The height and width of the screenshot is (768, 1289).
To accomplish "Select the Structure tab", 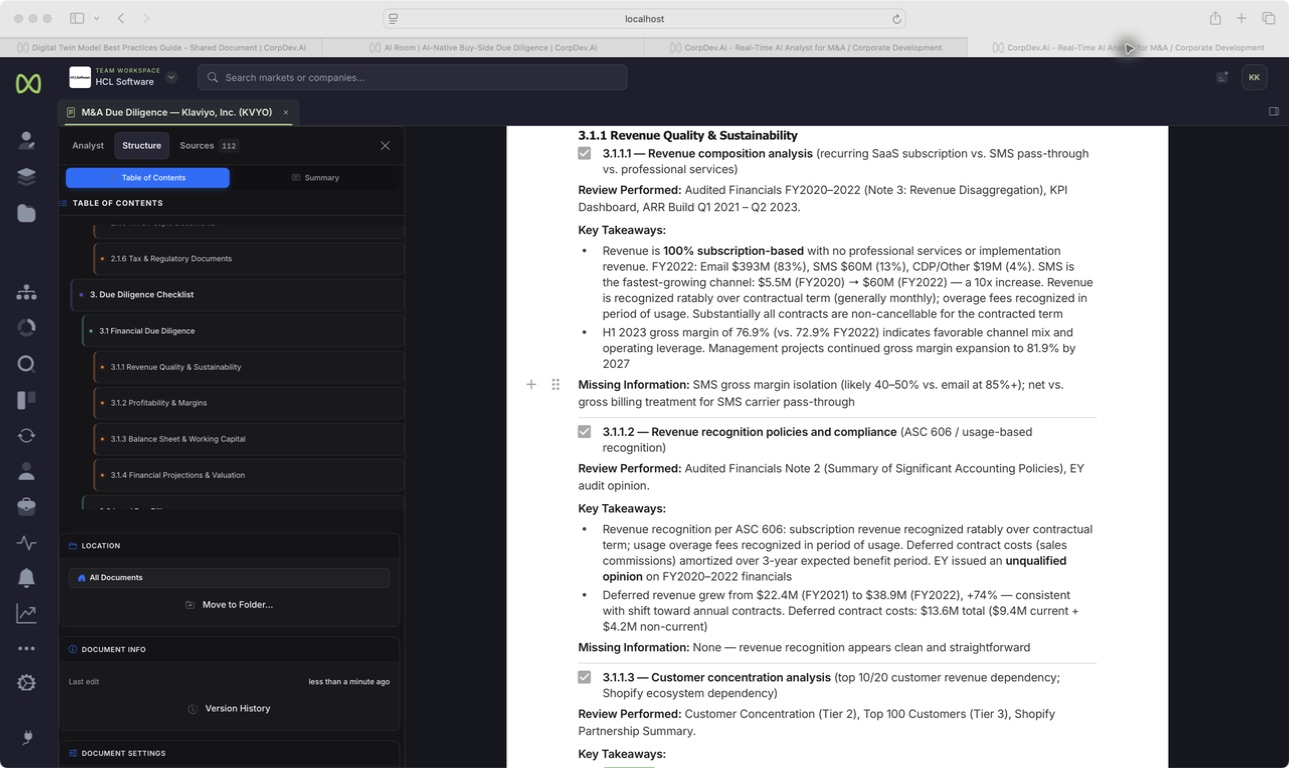I will (141, 146).
